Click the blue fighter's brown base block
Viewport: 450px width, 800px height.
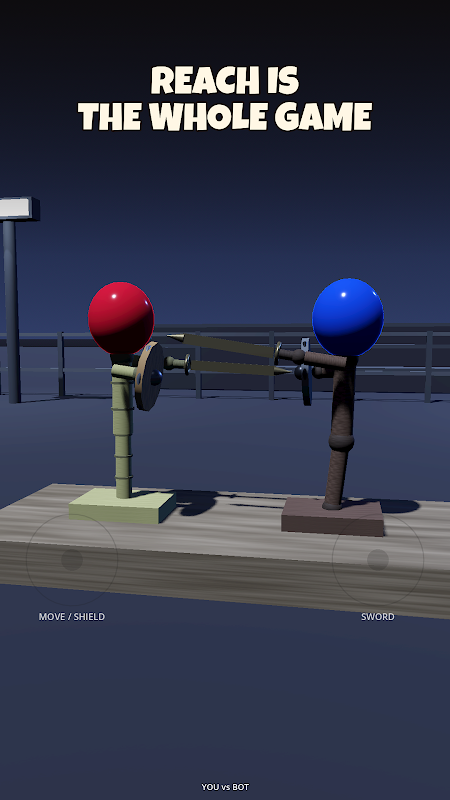tap(333, 517)
